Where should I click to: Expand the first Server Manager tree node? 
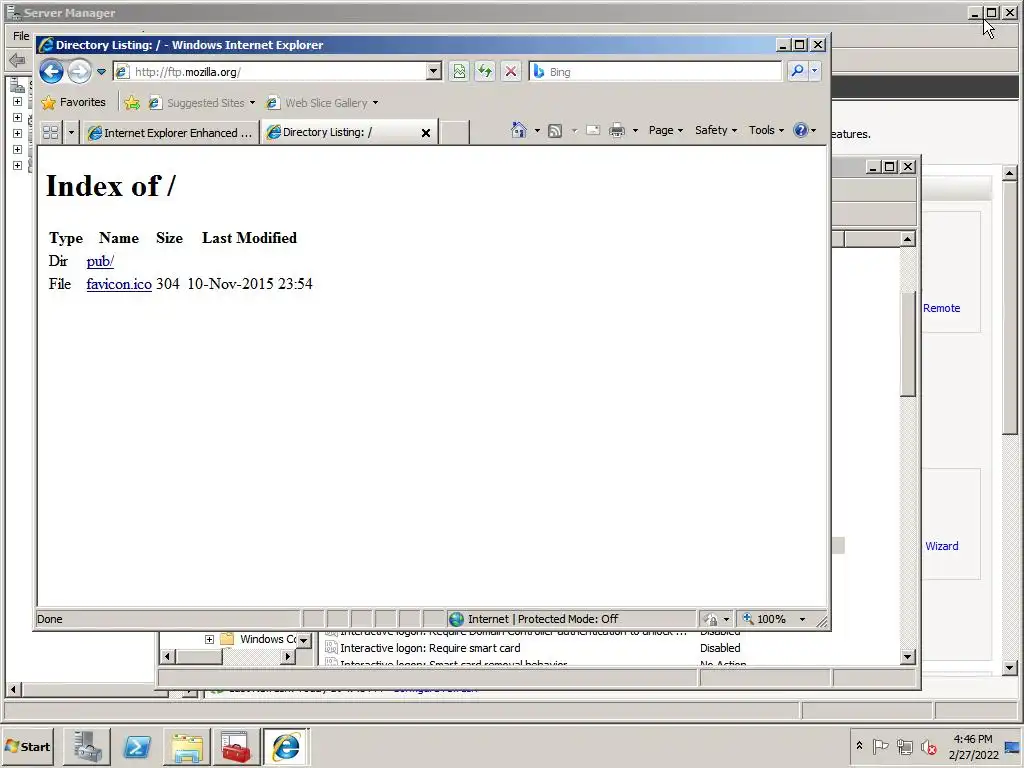coord(18,102)
